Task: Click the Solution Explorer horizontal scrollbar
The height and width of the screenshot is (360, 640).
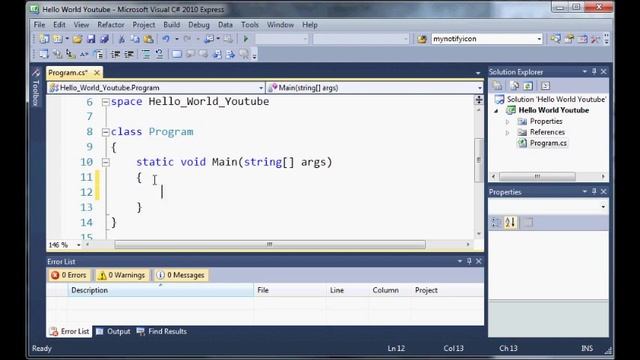Action: 537,176
